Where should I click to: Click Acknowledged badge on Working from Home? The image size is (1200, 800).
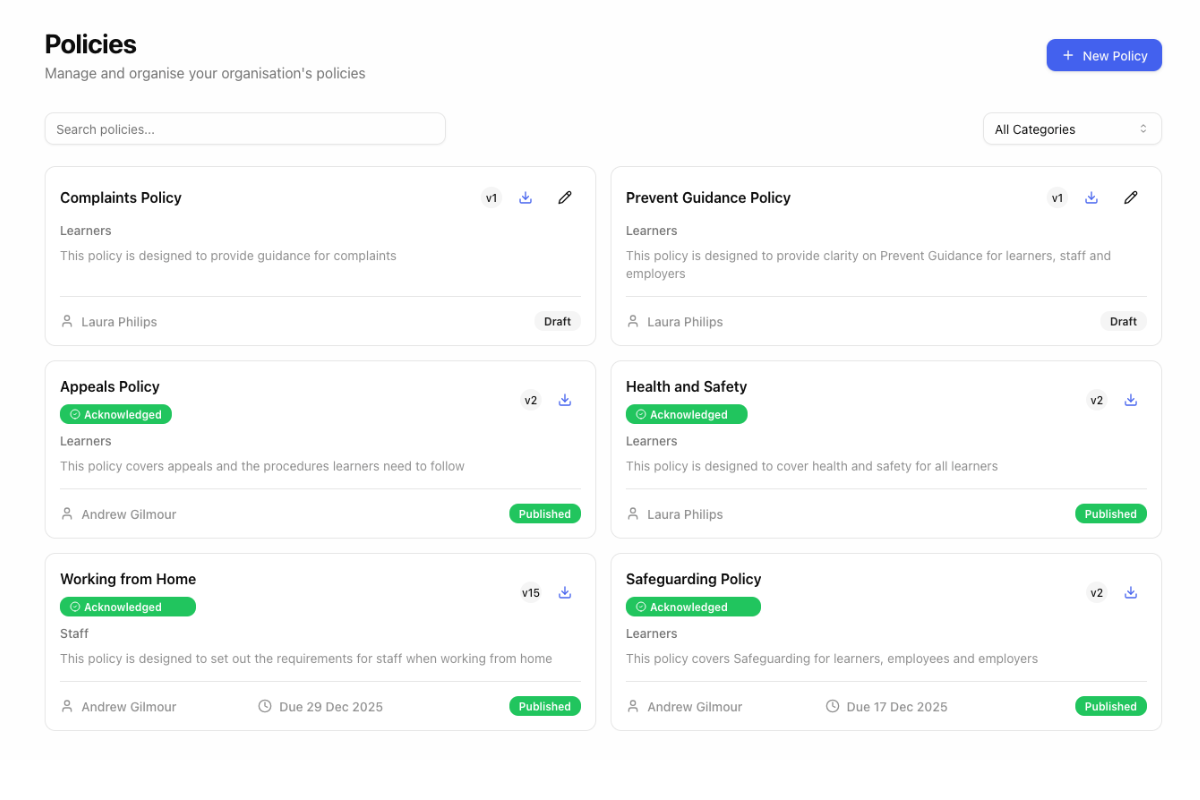[x=128, y=607]
